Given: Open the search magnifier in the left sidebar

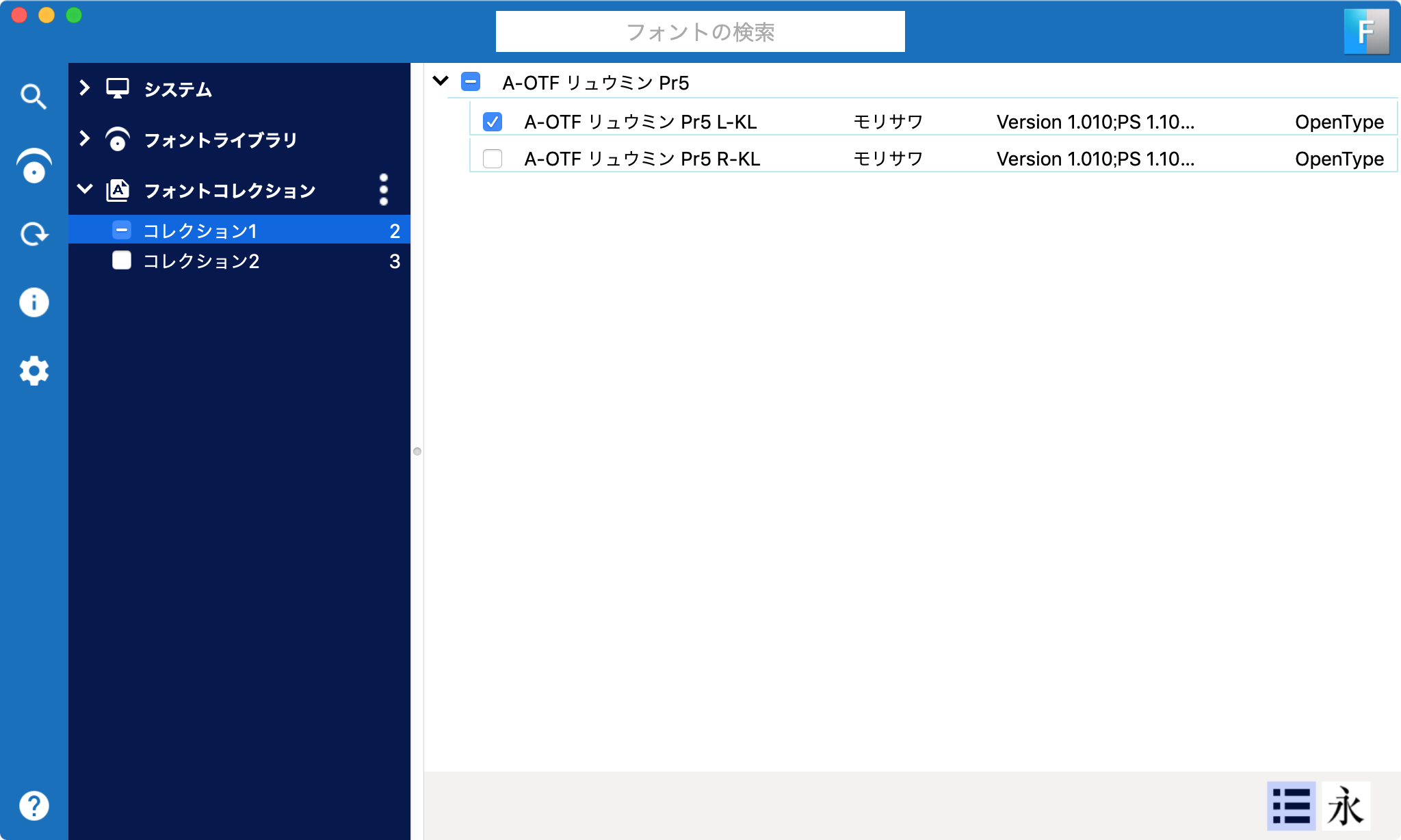Looking at the screenshot, I should click(34, 96).
